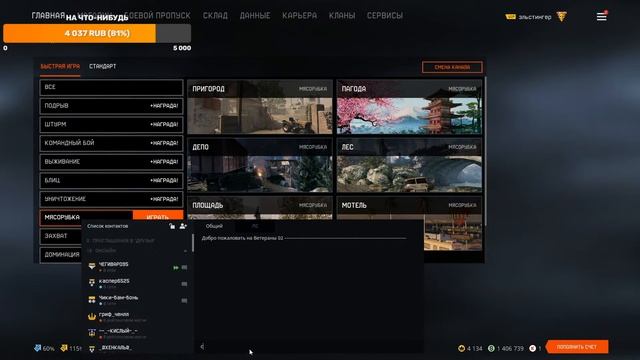Image resolution: width=640 pixels, height=360 pixels.
Task: Click the crown rank icon of гриф_чекнп
Action: tap(92, 316)
